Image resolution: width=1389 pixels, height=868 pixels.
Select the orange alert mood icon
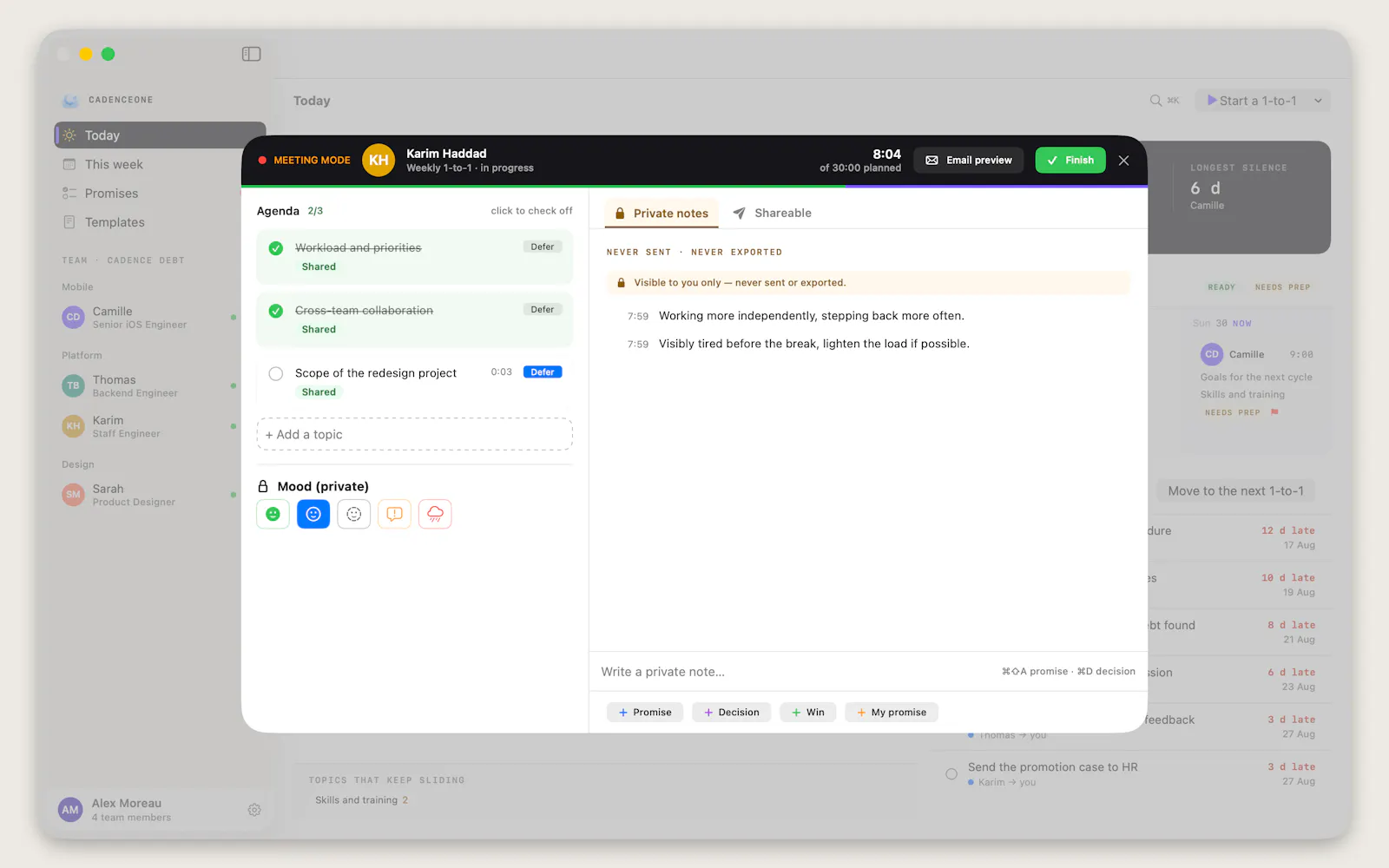pyautogui.click(x=394, y=514)
